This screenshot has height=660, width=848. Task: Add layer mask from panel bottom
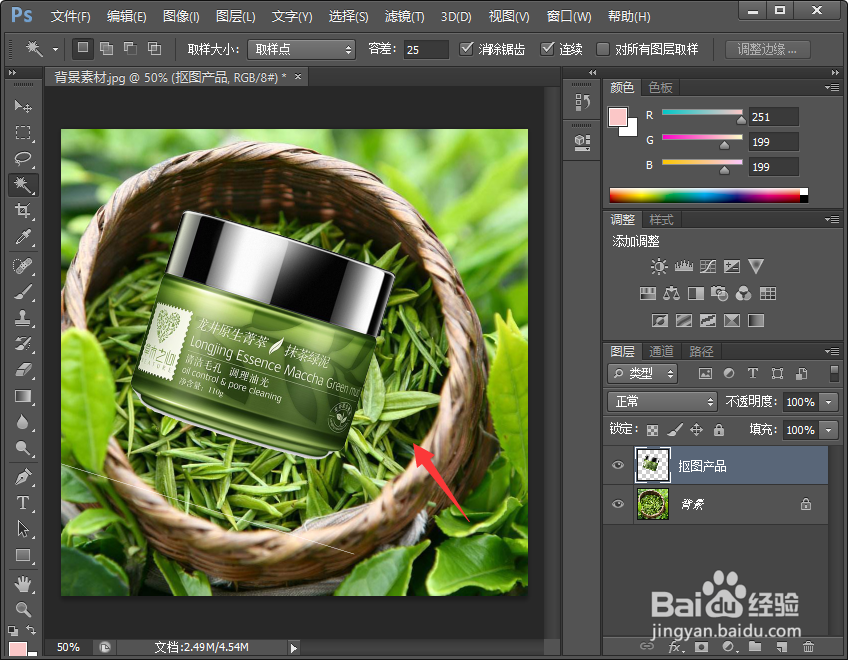pyautogui.click(x=701, y=646)
